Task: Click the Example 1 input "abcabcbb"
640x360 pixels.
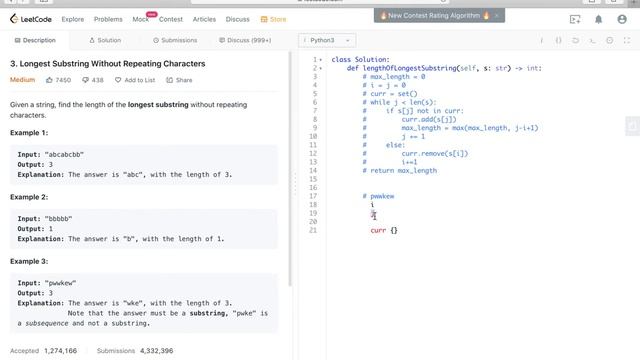Action: coord(64,154)
